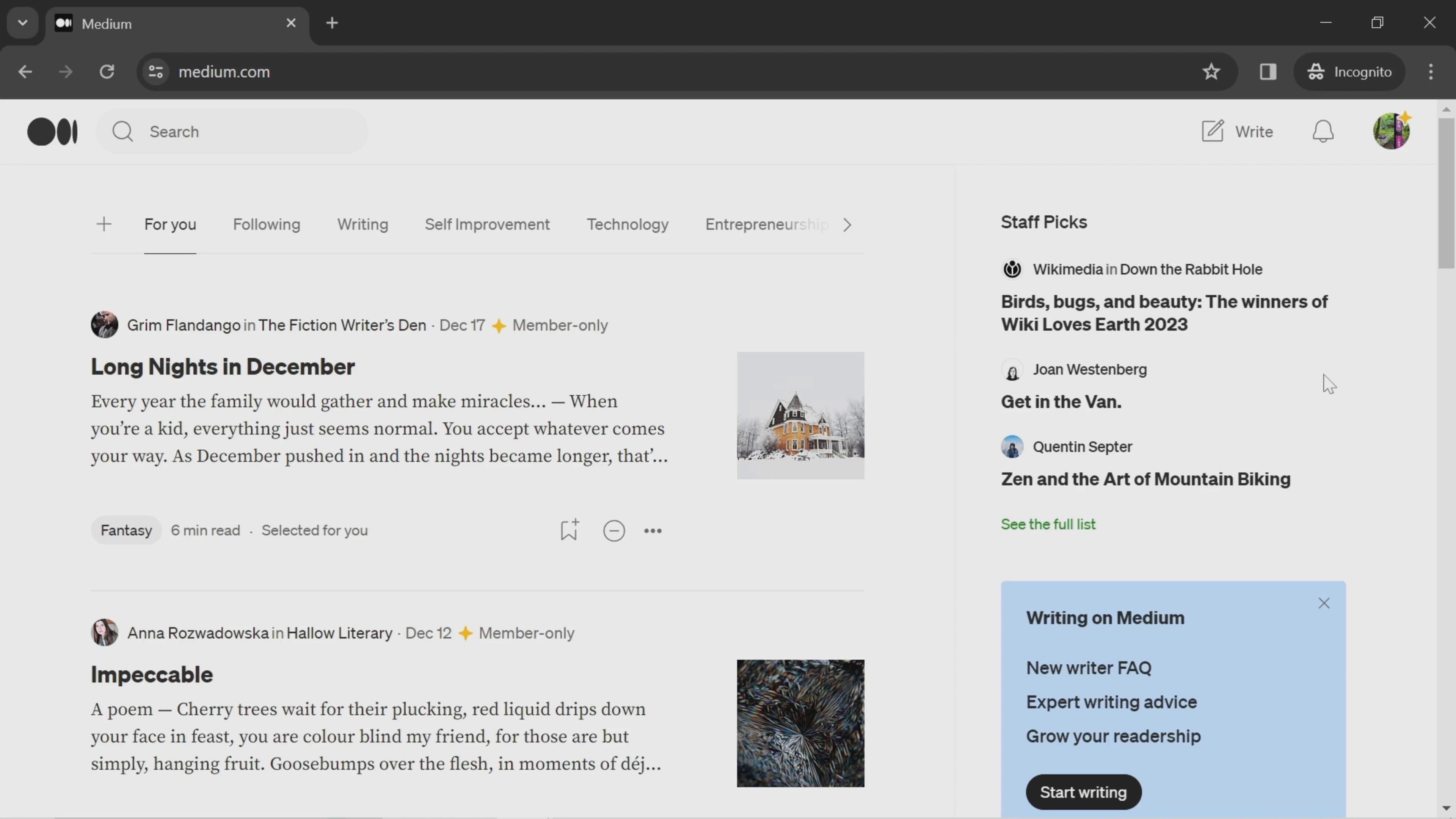
Task: Select the For you tab
Action: pos(170,225)
